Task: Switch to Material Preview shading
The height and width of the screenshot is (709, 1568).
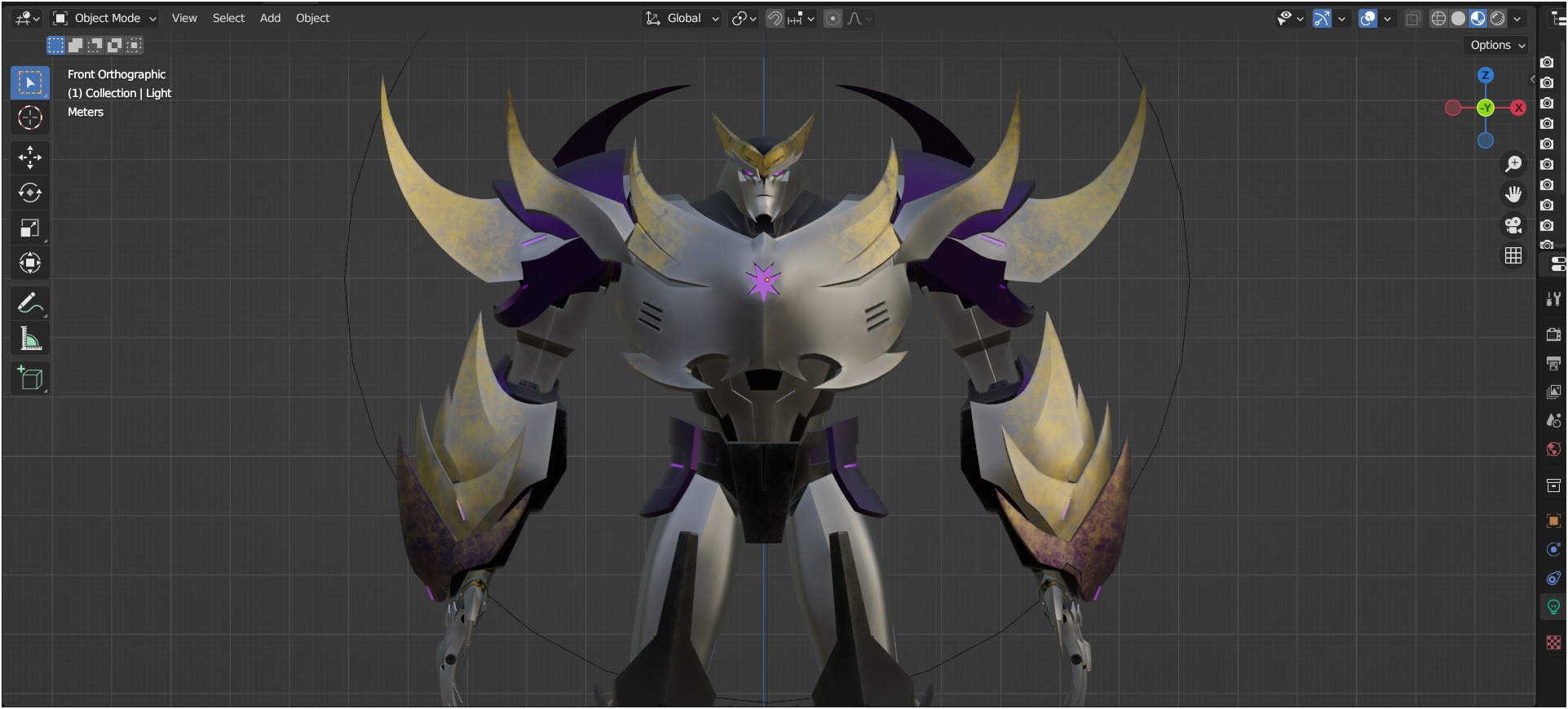Action: click(x=1478, y=18)
